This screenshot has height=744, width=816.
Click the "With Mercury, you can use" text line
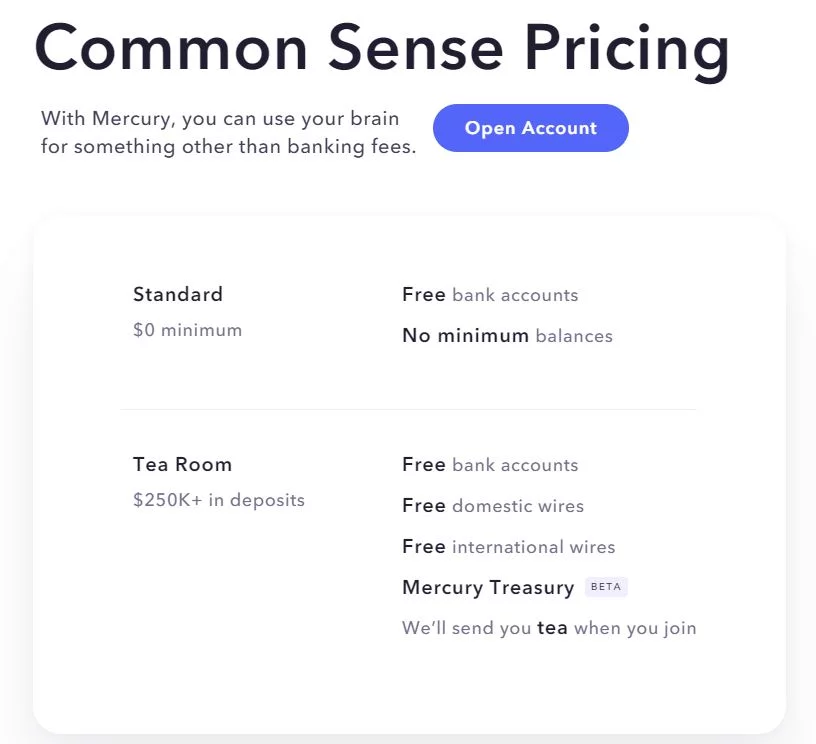220,118
